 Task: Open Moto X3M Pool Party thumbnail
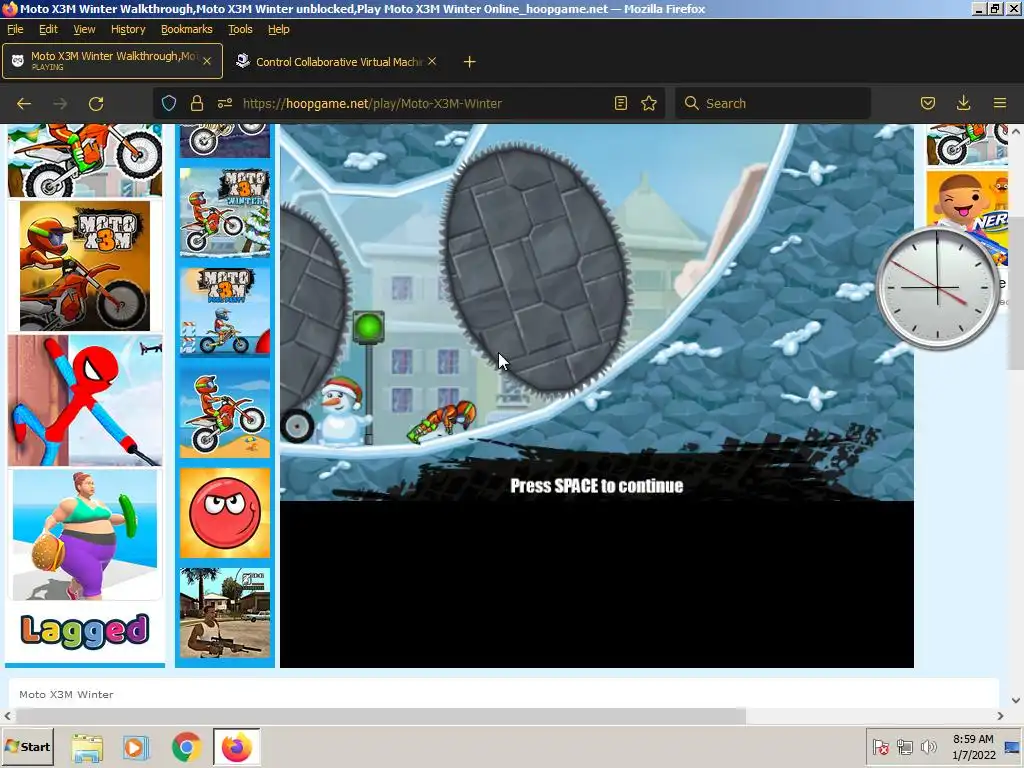click(x=225, y=312)
